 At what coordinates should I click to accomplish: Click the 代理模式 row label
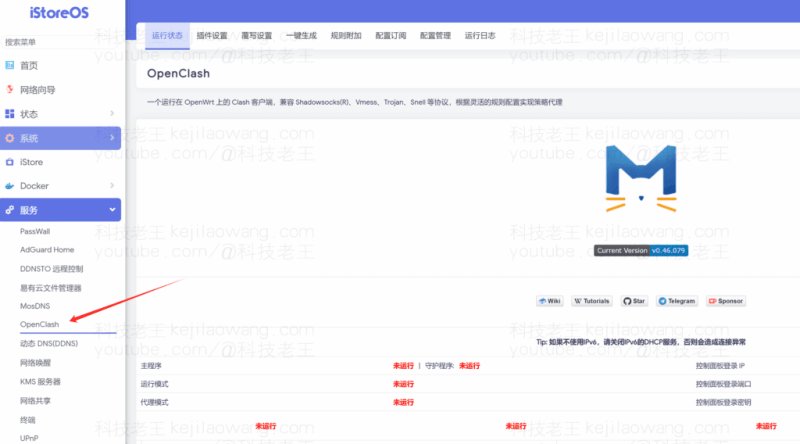click(154, 403)
